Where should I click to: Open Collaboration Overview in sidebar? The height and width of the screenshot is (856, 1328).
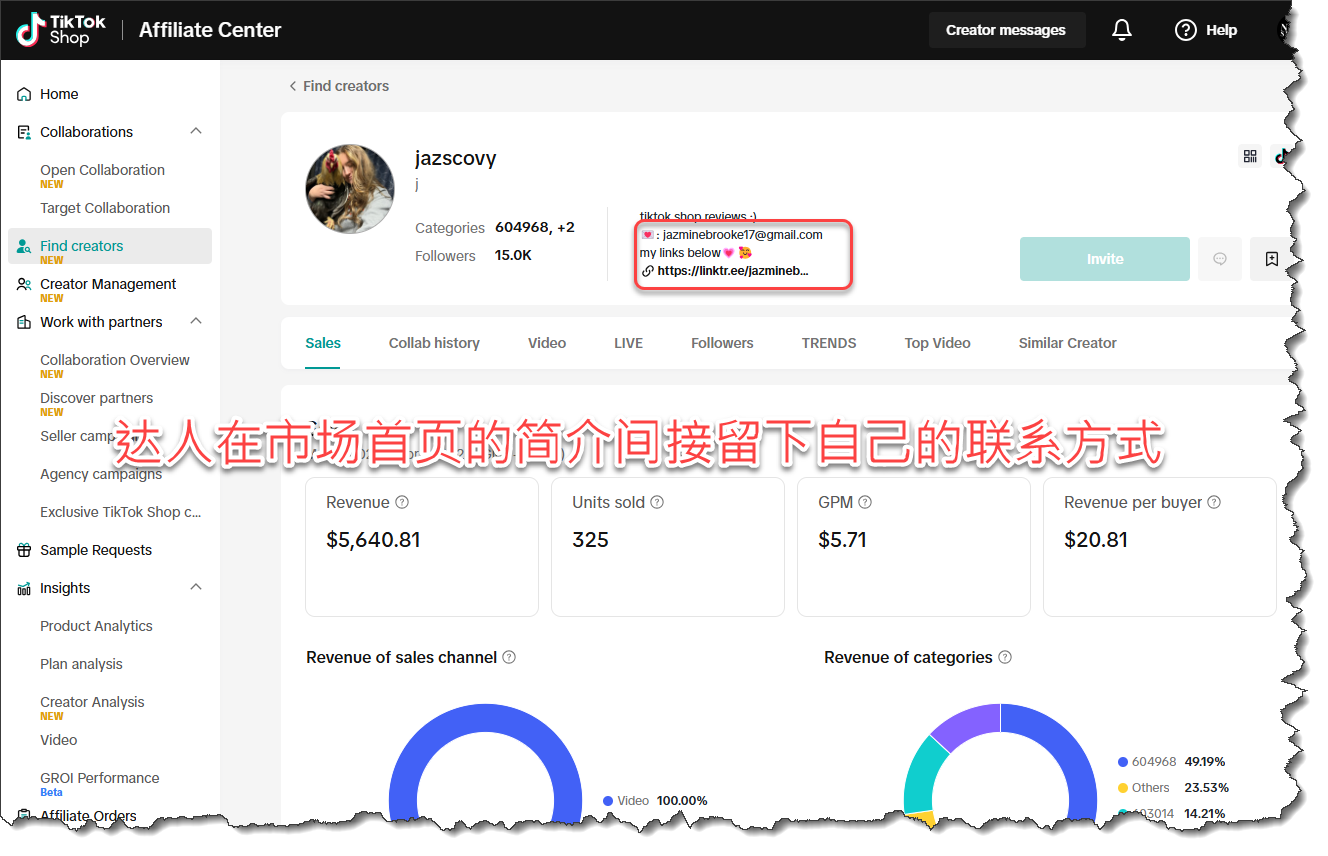[x=115, y=360]
